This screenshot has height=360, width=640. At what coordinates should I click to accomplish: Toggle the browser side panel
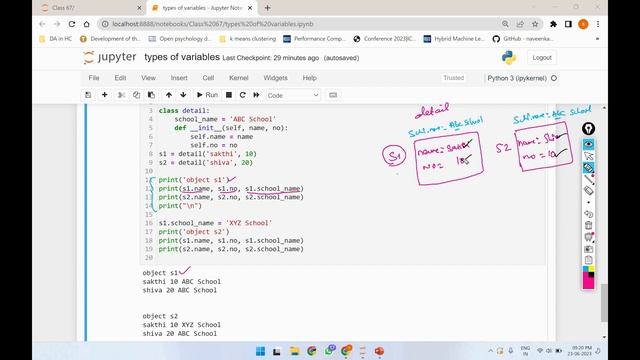pyautogui.click(x=568, y=24)
